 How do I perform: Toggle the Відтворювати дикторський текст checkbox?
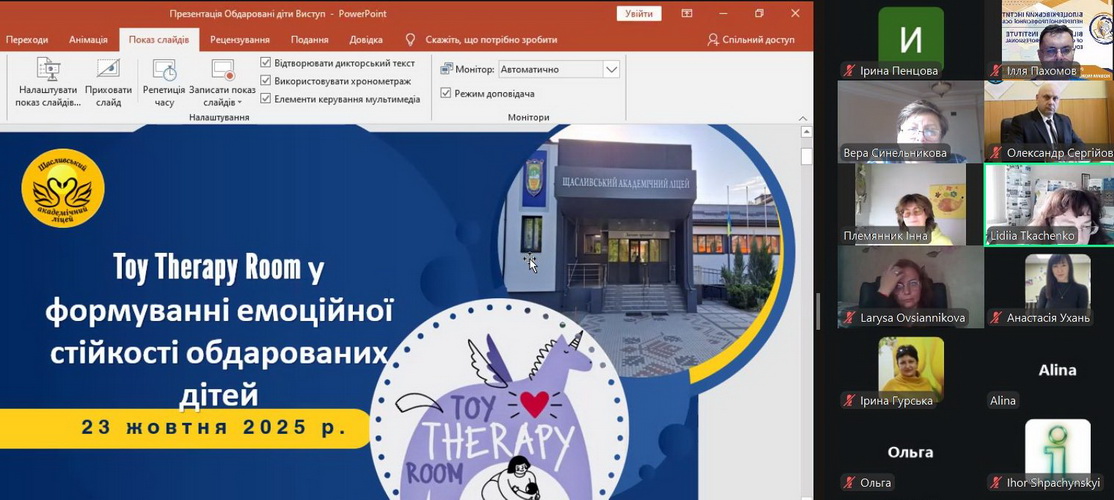266,63
